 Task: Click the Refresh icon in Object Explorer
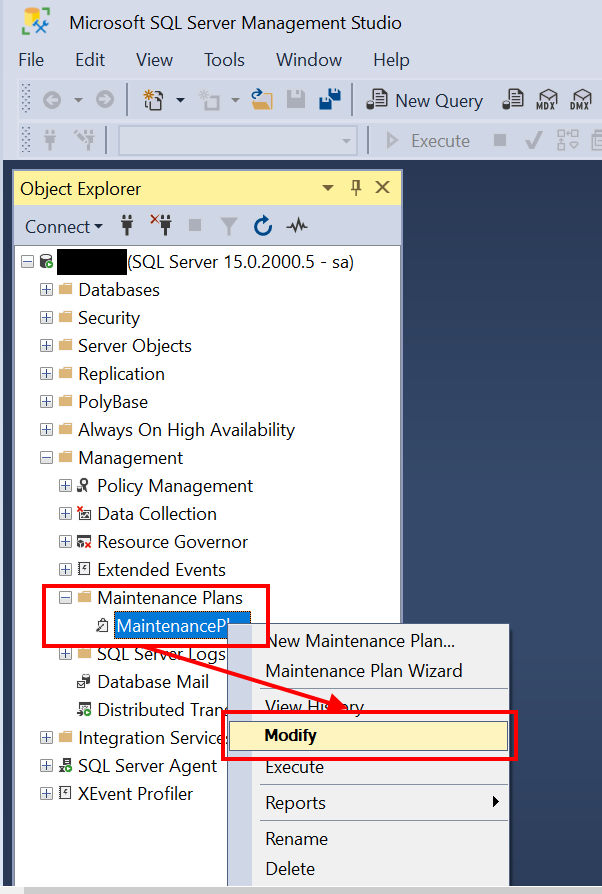click(x=263, y=226)
